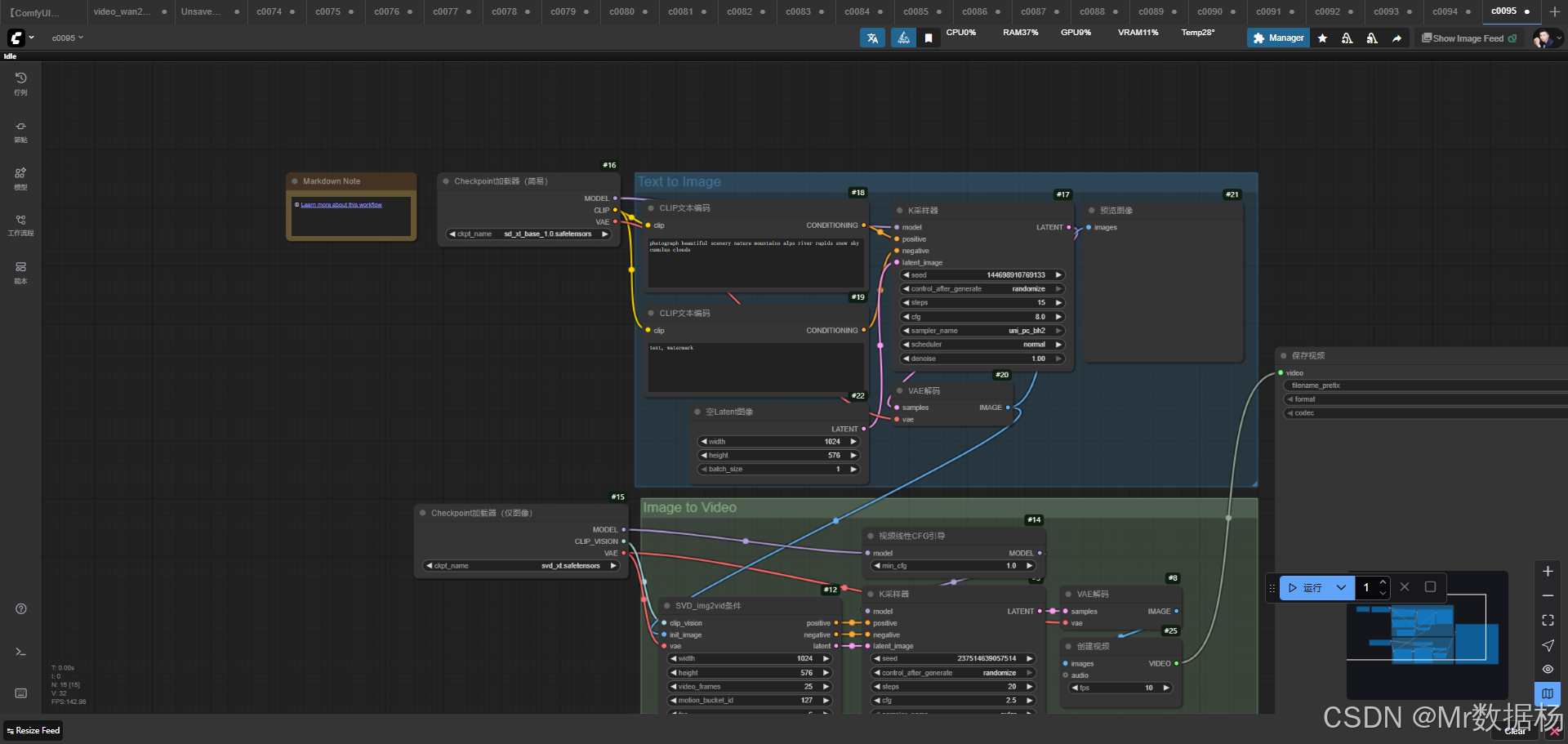1568x744 pixels.
Task: Click the select mode arrow icon
Action: click(1548, 645)
